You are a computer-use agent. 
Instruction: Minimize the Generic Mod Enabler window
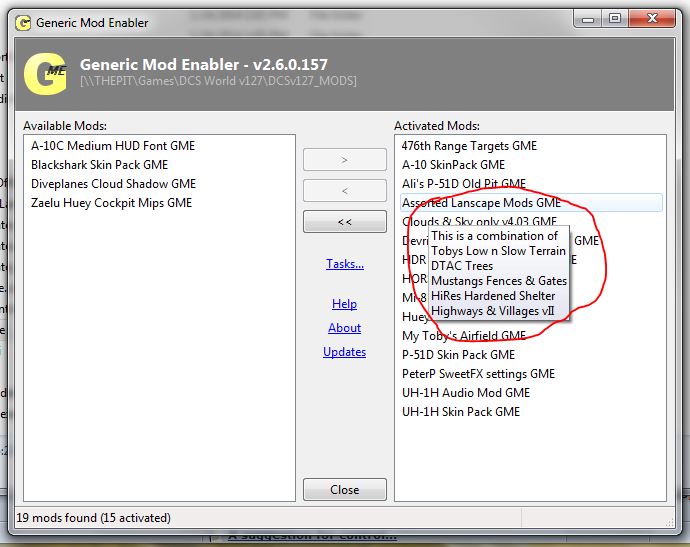588,19
